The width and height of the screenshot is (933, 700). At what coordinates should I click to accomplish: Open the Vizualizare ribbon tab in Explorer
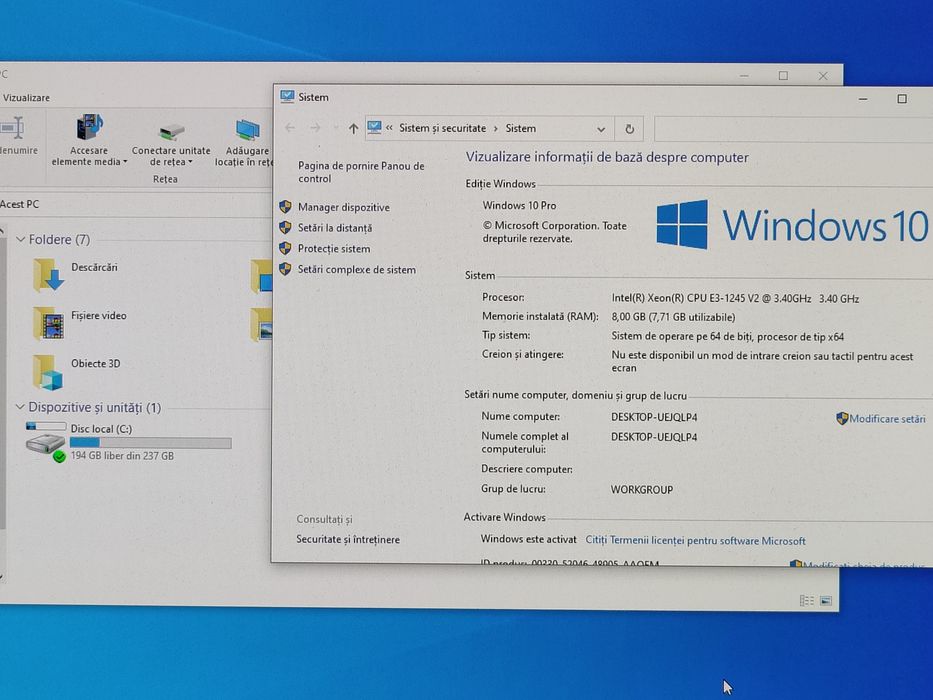[x=26, y=98]
